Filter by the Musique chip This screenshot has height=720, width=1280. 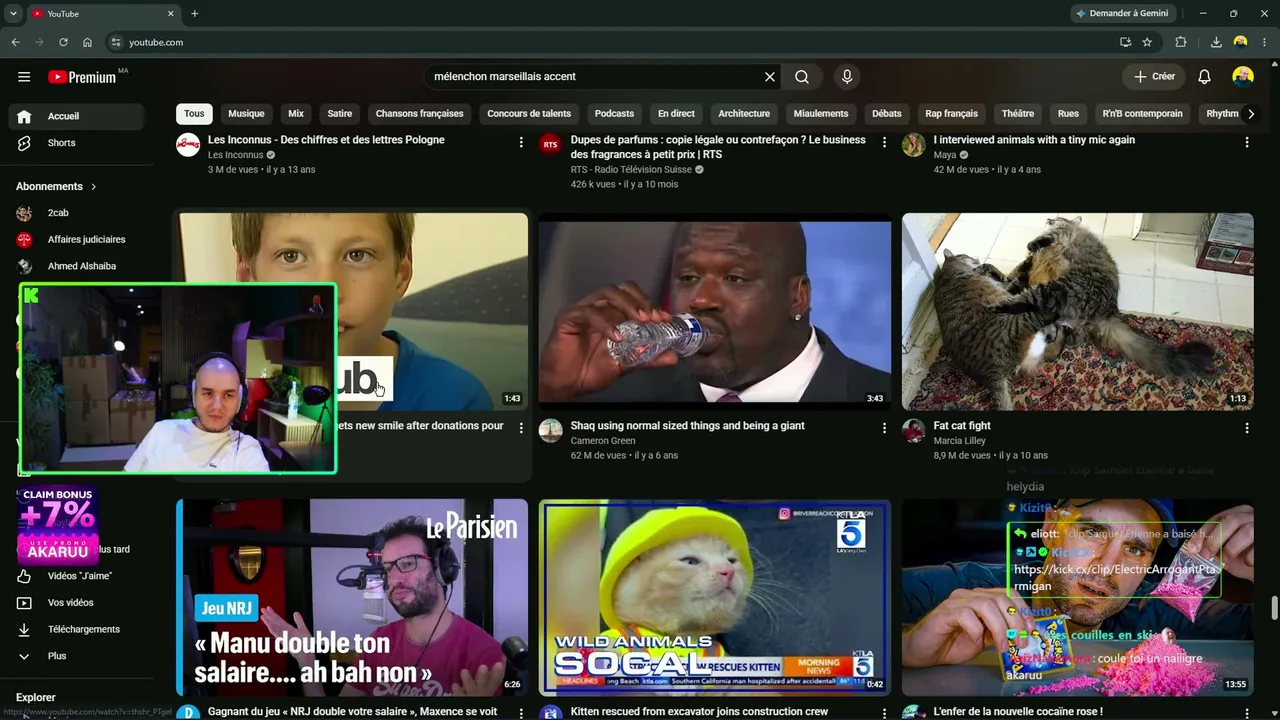pos(246,114)
